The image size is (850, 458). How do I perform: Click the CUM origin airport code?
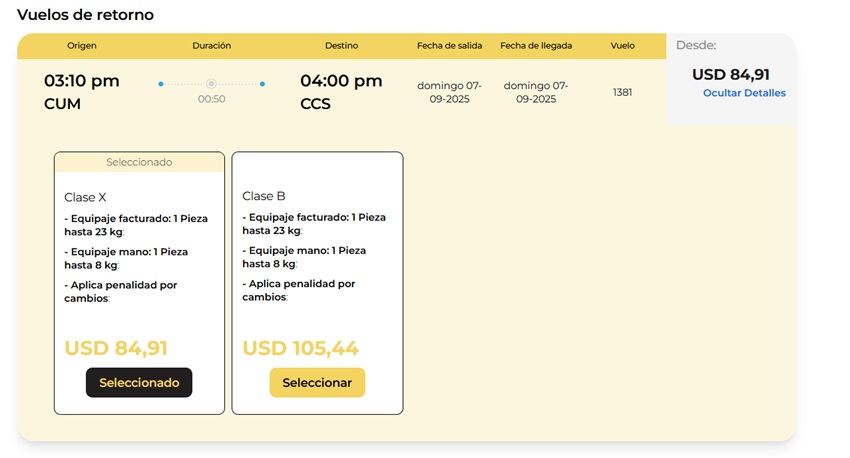pyautogui.click(x=62, y=104)
